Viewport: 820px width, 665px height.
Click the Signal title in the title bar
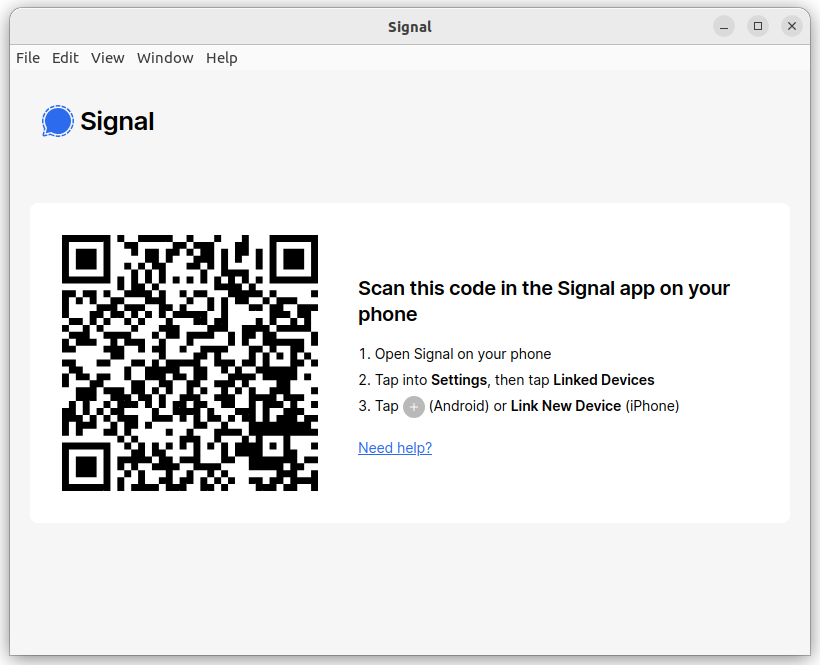410,27
